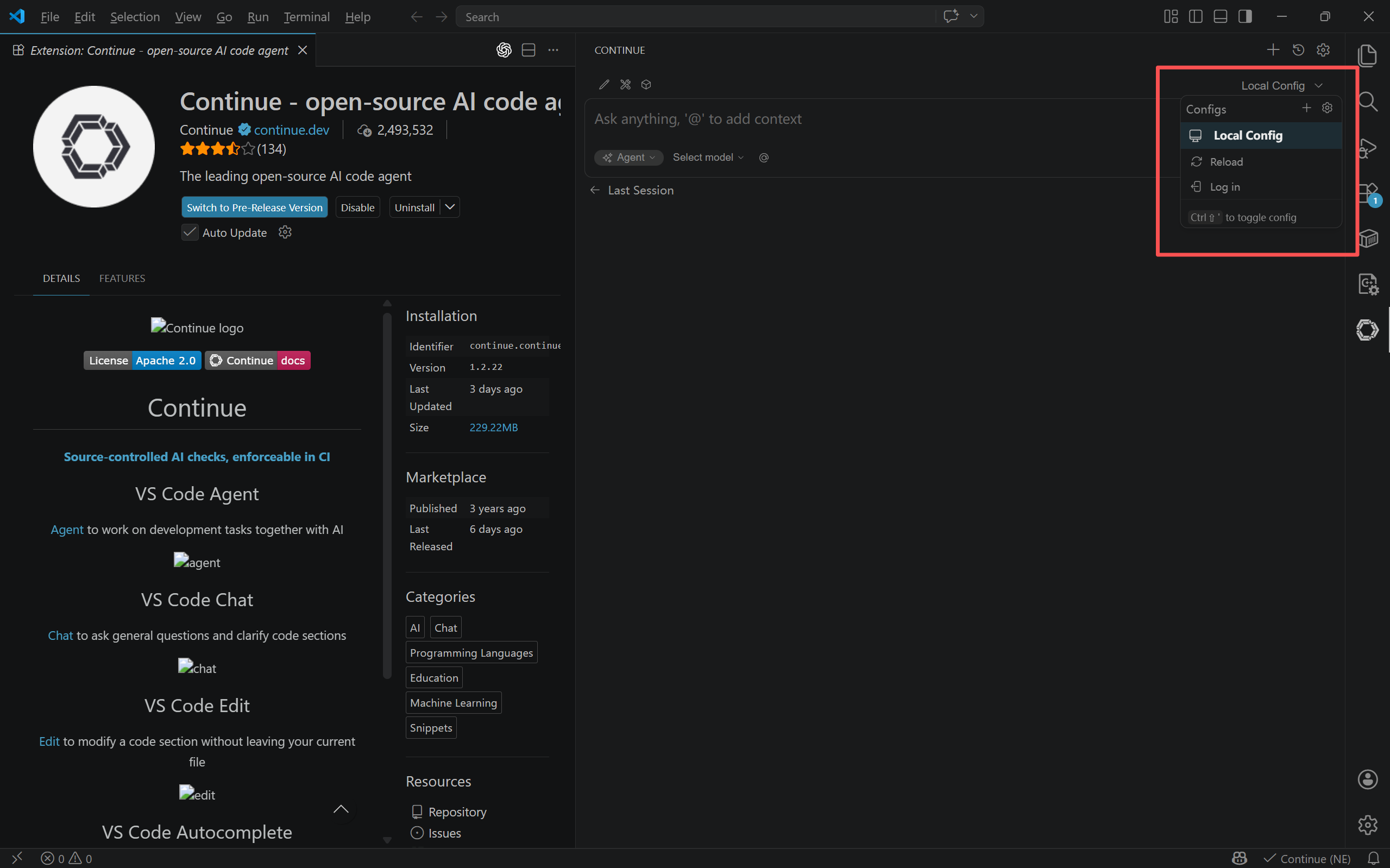
Task: Start a new Continue session with plus icon
Action: click(1272, 50)
